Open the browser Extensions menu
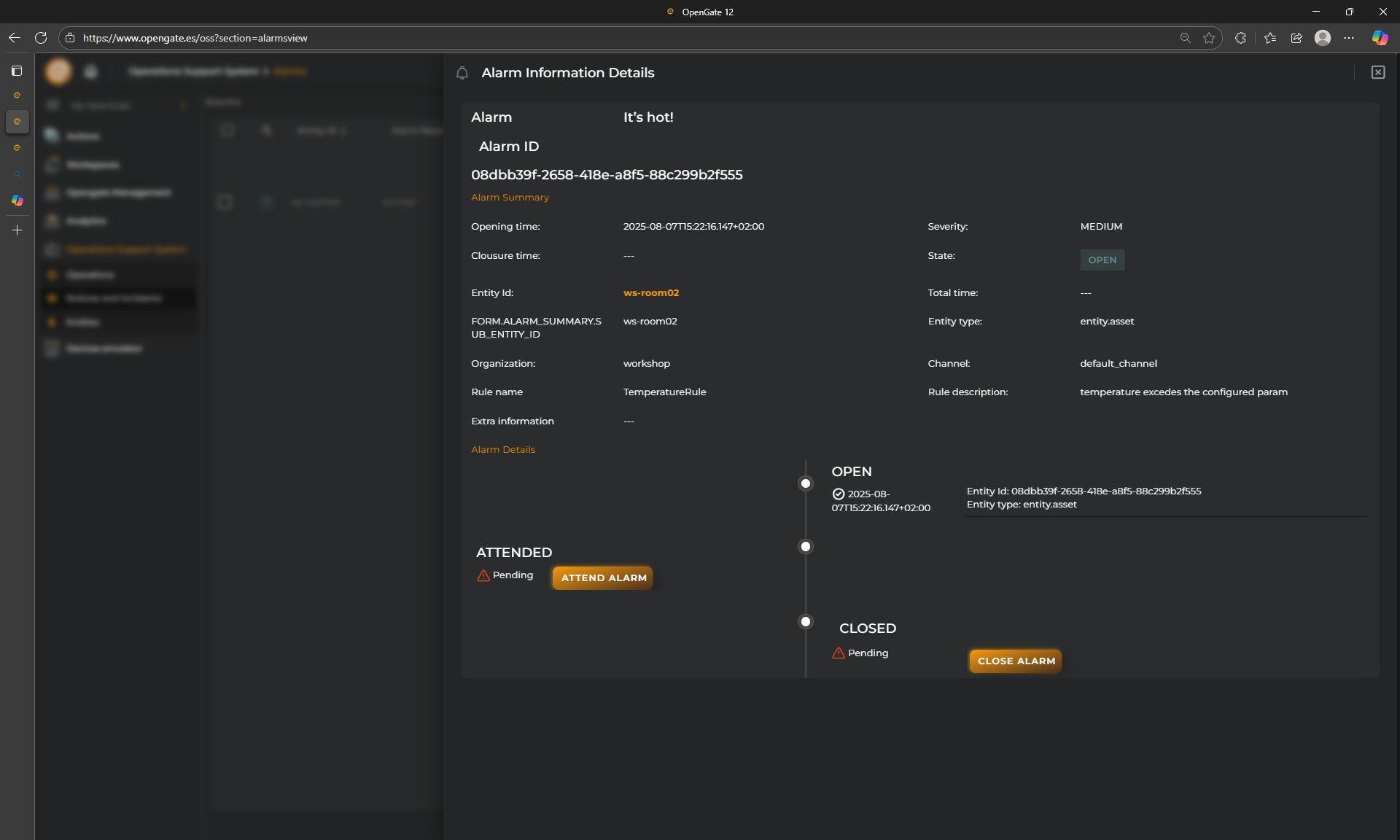This screenshot has width=1400, height=840. pyautogui.click(x=1240, y=38)
